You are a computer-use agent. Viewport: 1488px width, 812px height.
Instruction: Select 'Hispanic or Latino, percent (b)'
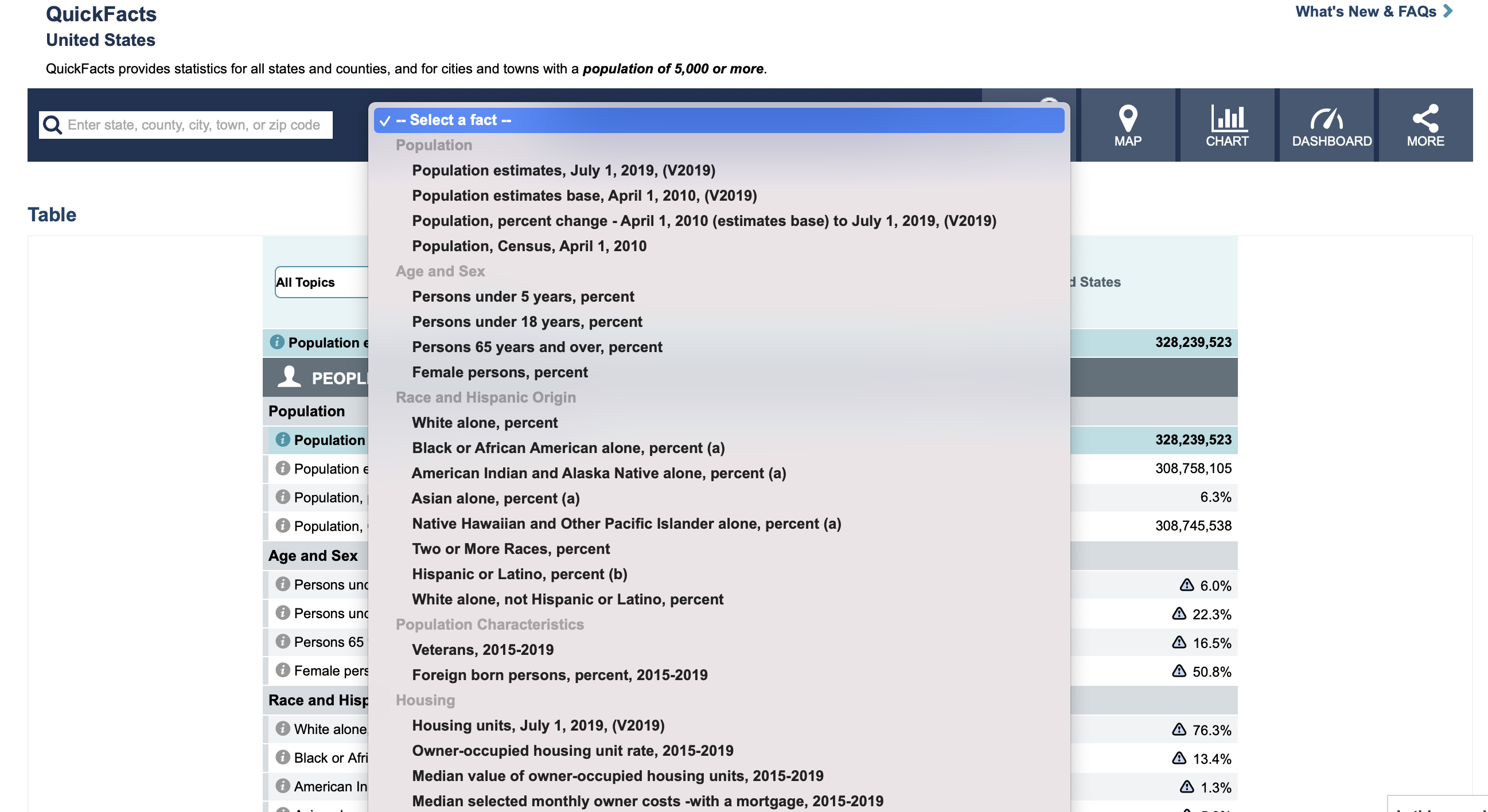click(x=519, y=574)
